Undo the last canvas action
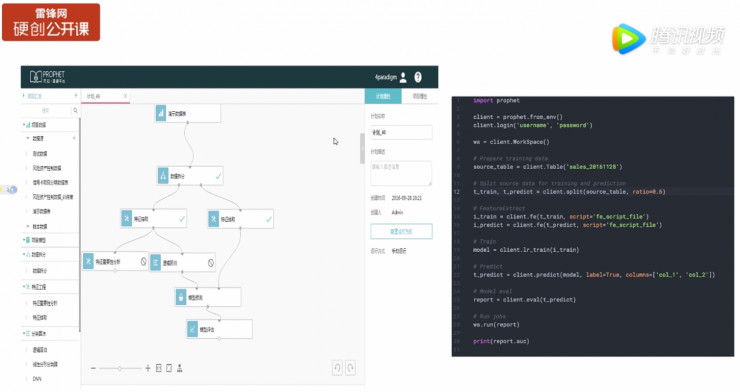The width and height of the screenshot is (740, 392). point(337,367)
